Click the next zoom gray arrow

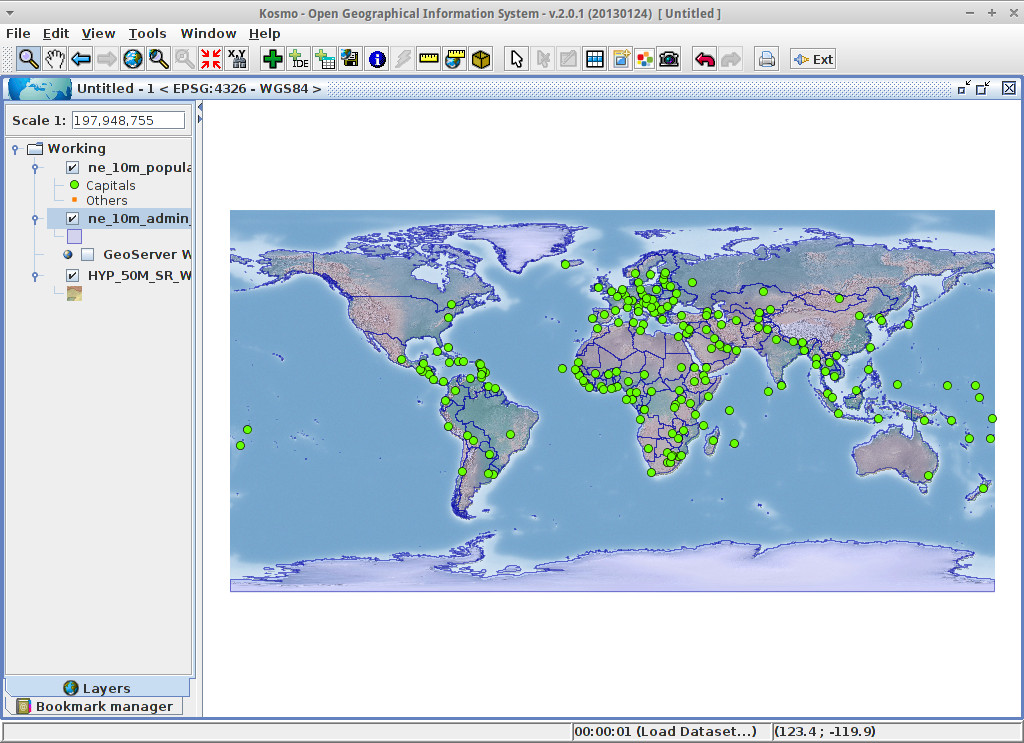coord(106,59)
